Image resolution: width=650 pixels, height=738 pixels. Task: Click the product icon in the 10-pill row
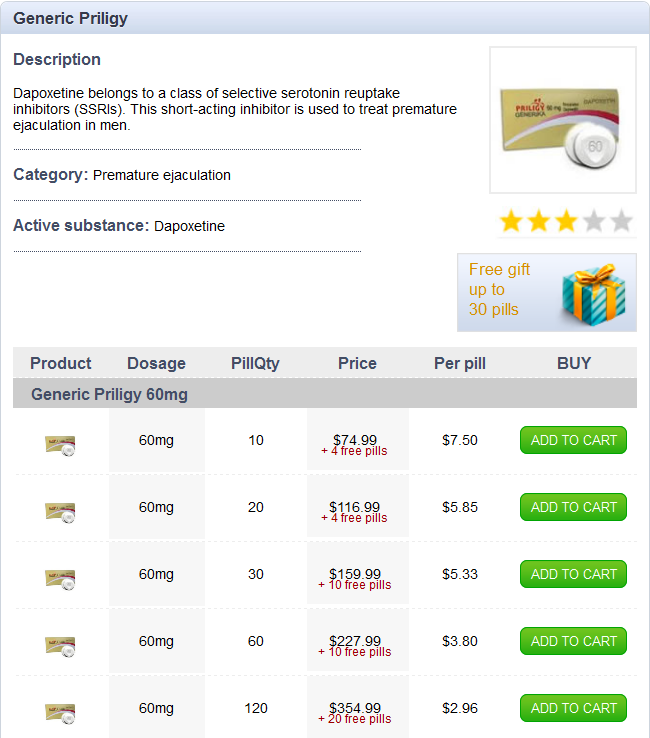coord(60,445)
